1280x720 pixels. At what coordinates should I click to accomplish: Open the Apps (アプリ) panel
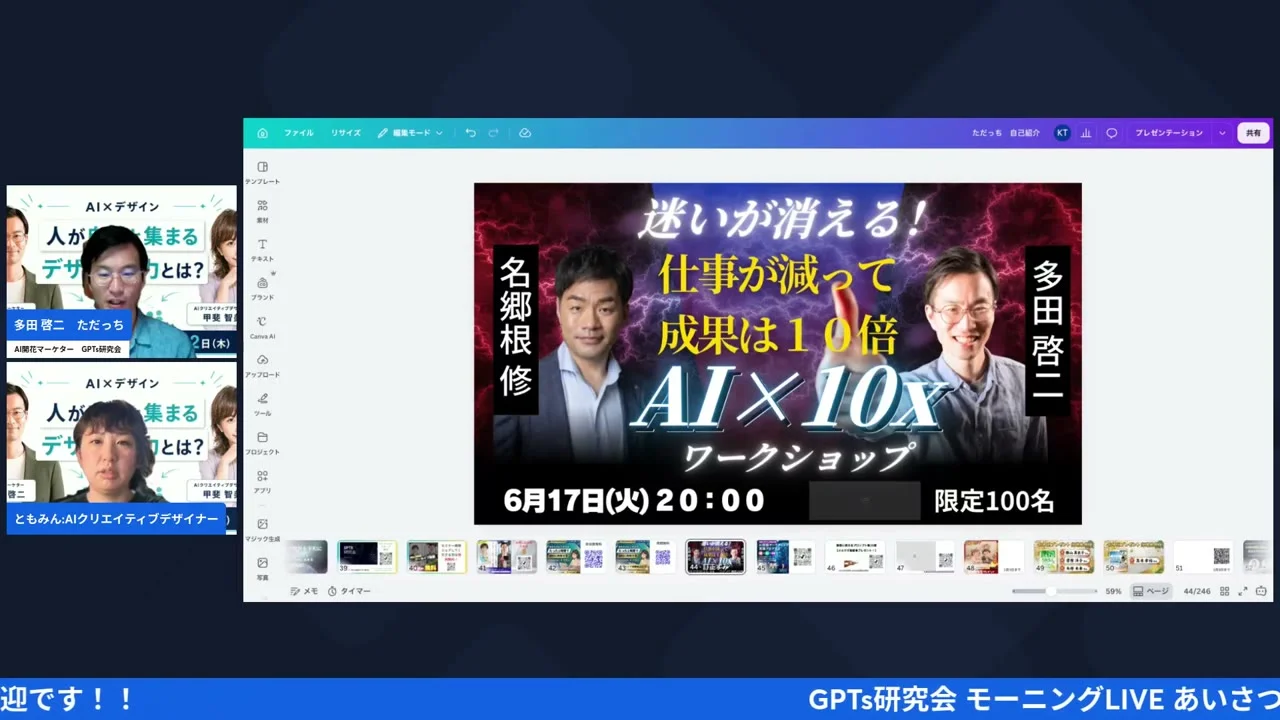coord(262,481)
